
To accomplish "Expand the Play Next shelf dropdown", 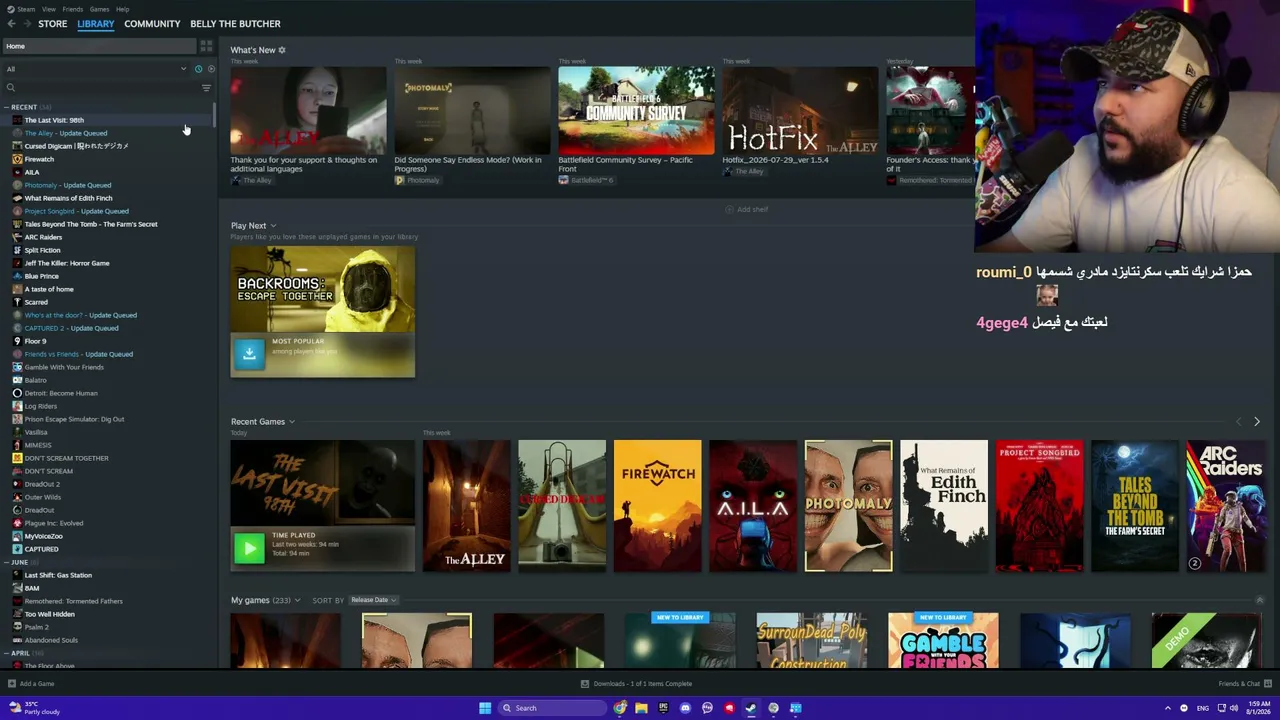I will tap(273, 226).
